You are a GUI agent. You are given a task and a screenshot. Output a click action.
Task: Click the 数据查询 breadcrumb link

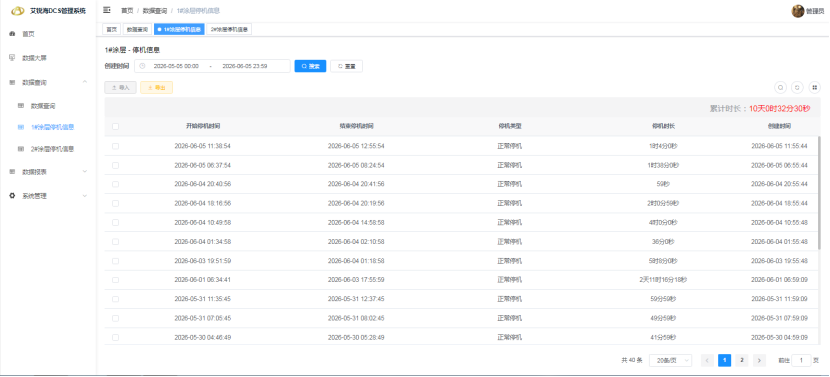point(155,11)
